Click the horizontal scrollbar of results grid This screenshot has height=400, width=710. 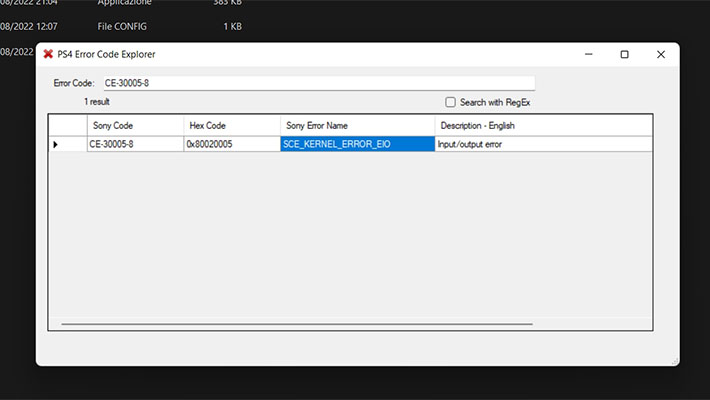(x=297, y=324)
